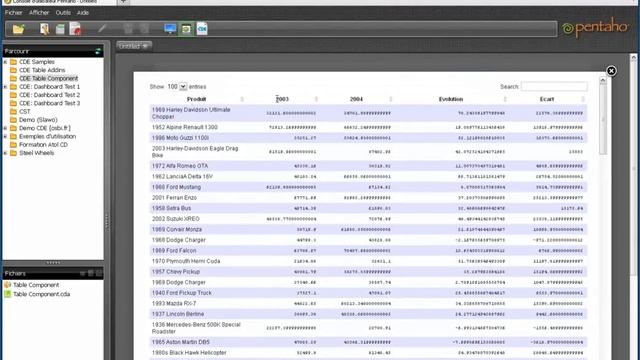This screenshot has width=640, height=360.
Task: Click the pencil edit toolbar icon
Action: coord(102,29)
